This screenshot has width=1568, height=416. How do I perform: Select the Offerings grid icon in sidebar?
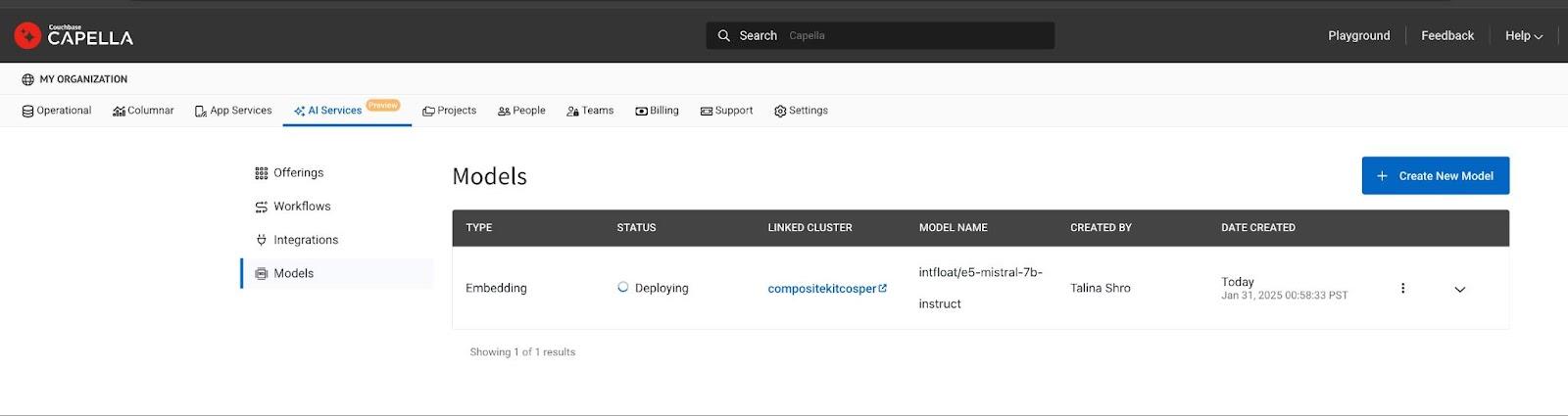click(261, 173)
